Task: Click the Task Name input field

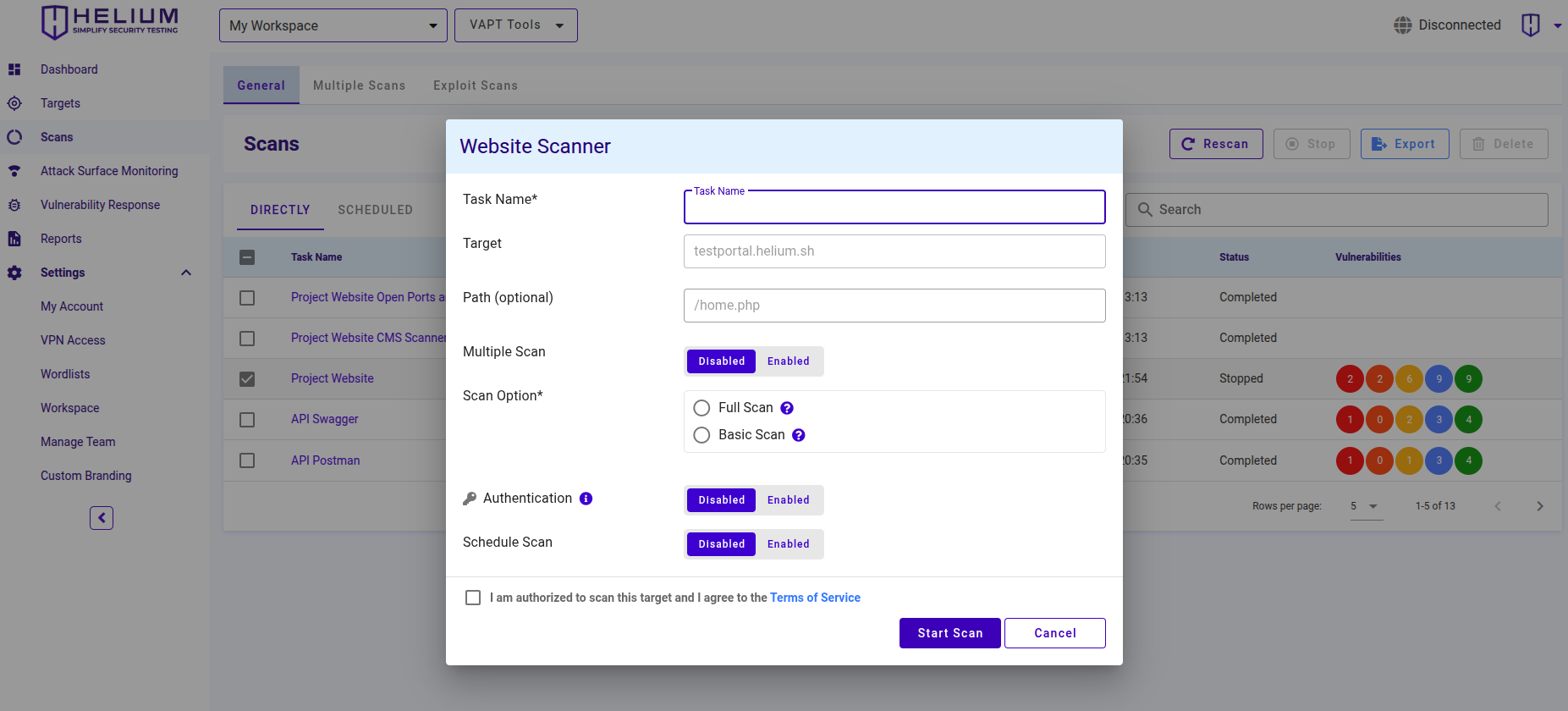Action: click(894, 207)
